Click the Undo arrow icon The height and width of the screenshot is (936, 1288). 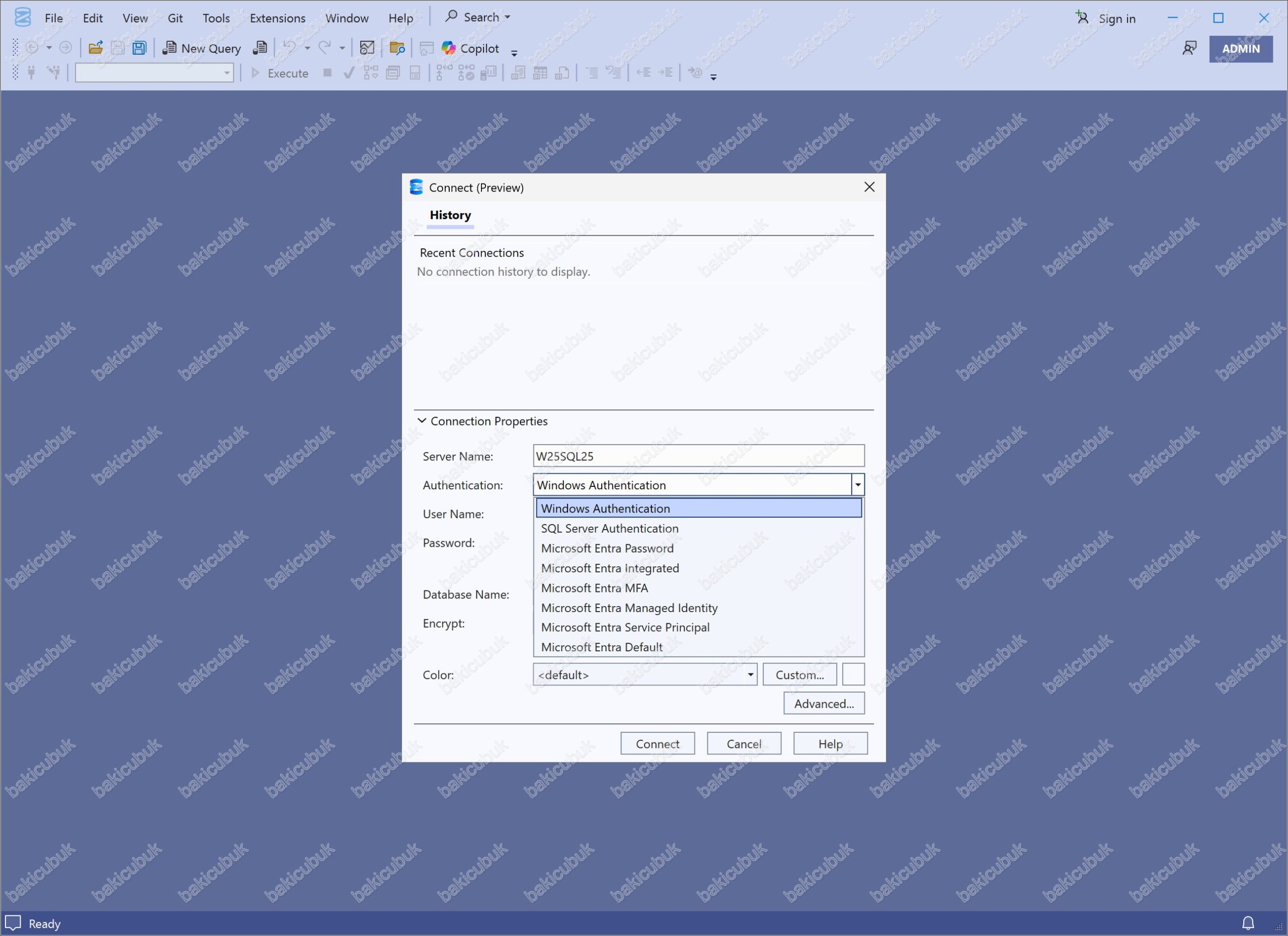tap(290, 48)
